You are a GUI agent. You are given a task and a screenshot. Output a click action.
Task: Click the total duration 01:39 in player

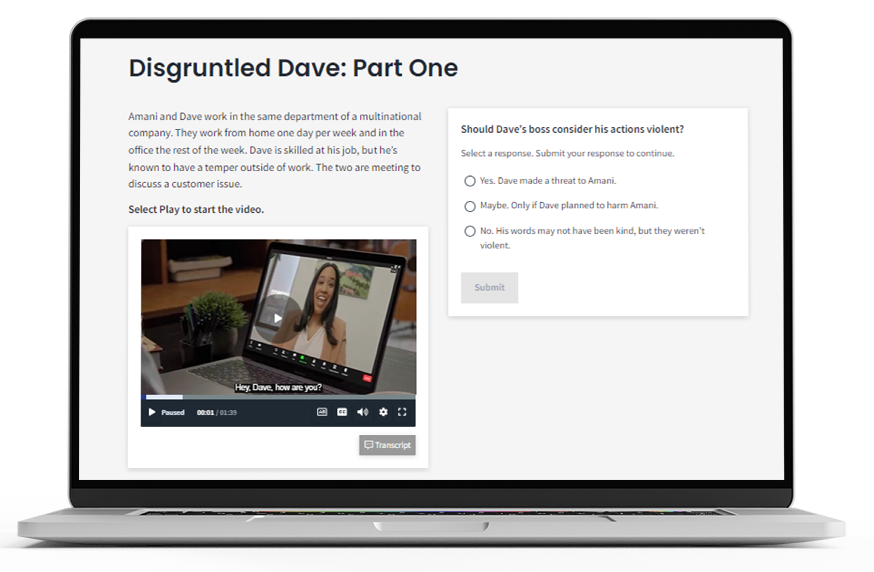point(229,412)
